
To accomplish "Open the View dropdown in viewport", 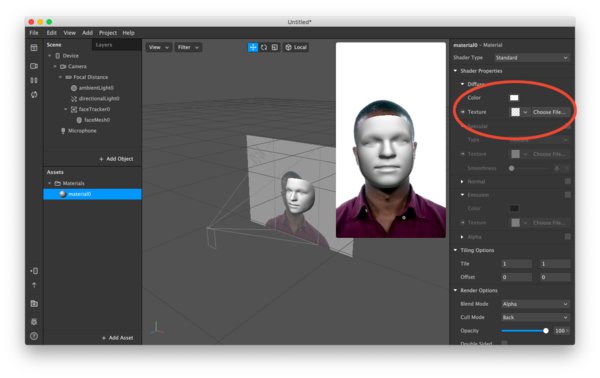I will [158, 47].
